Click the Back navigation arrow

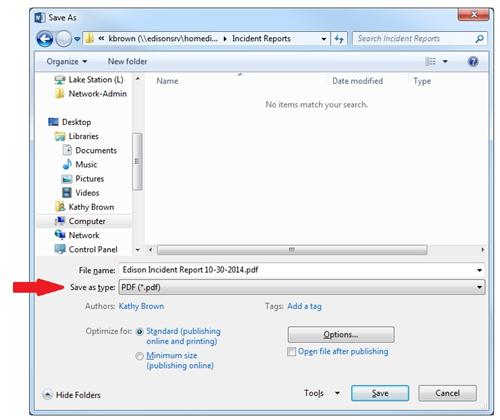[45, 39]
